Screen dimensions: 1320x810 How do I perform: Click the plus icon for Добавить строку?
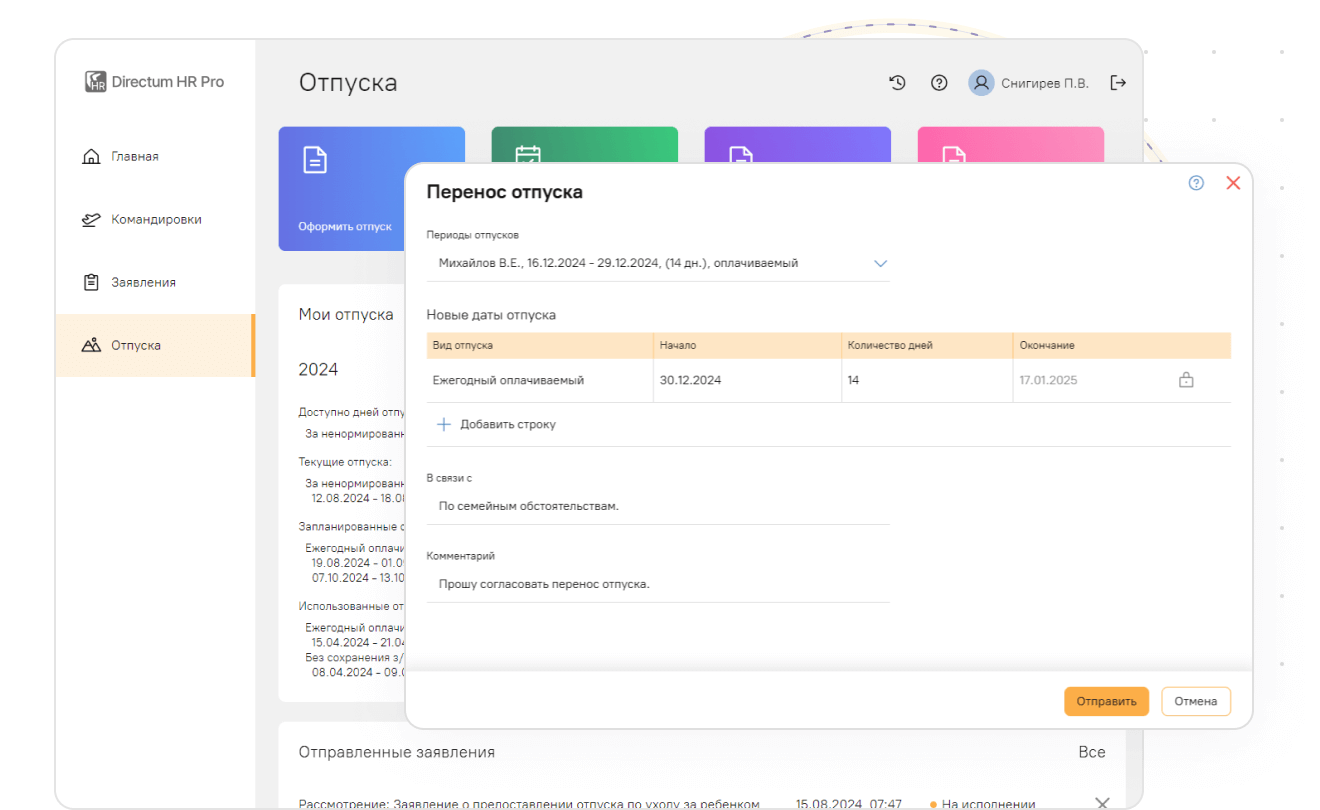[445, 424]
